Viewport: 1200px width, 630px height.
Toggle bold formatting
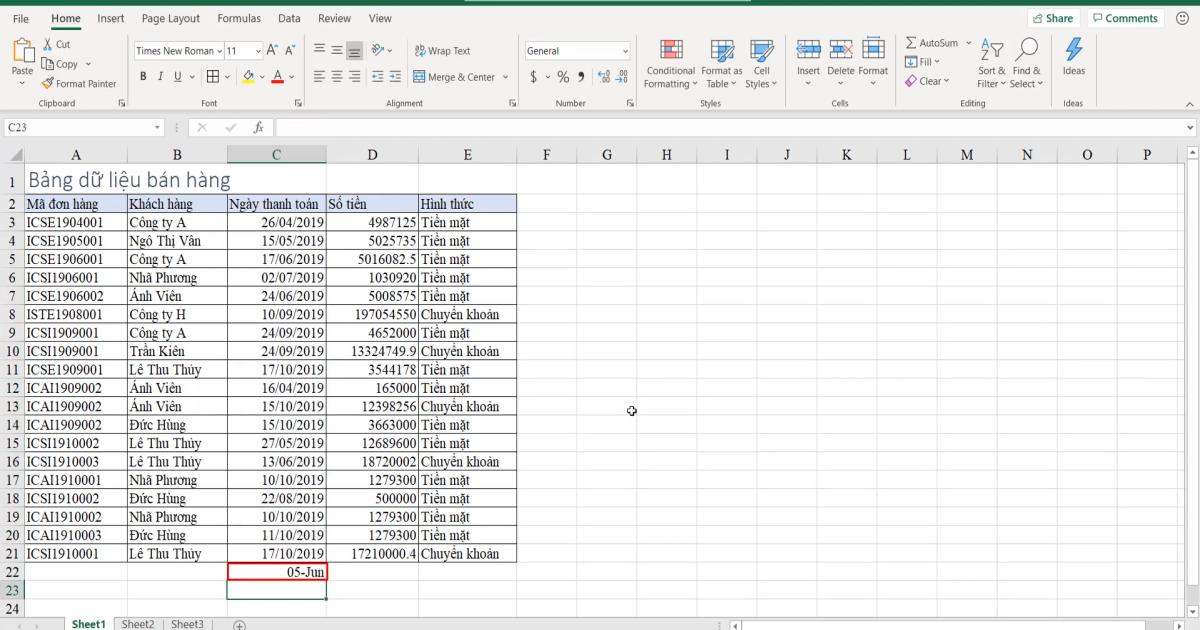point(144,75)
